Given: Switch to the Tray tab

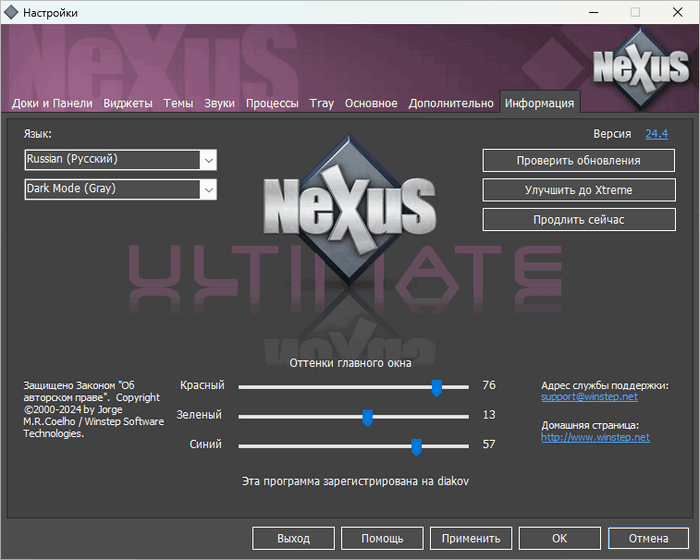Looking at the screenshot, I should tap(322, 103).
